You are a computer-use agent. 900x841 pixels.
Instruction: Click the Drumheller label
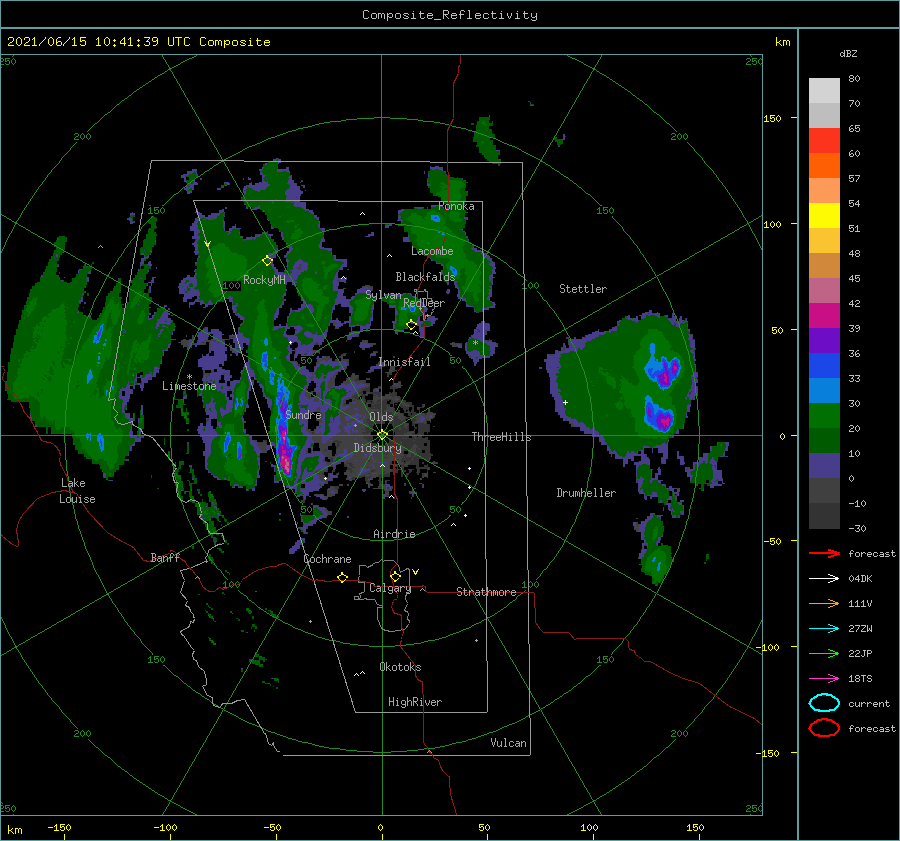(586, 493)
